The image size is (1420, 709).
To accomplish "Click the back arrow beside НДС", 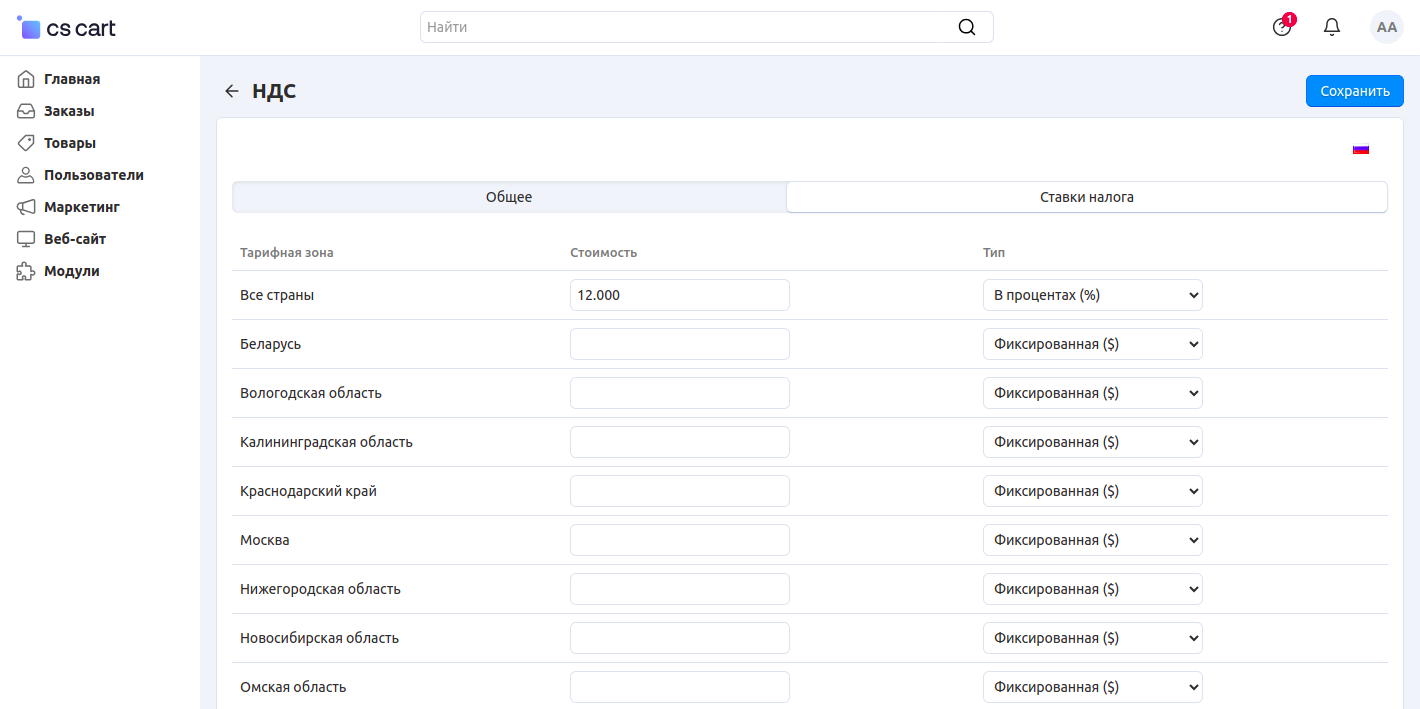I will [x=232, y=91].
